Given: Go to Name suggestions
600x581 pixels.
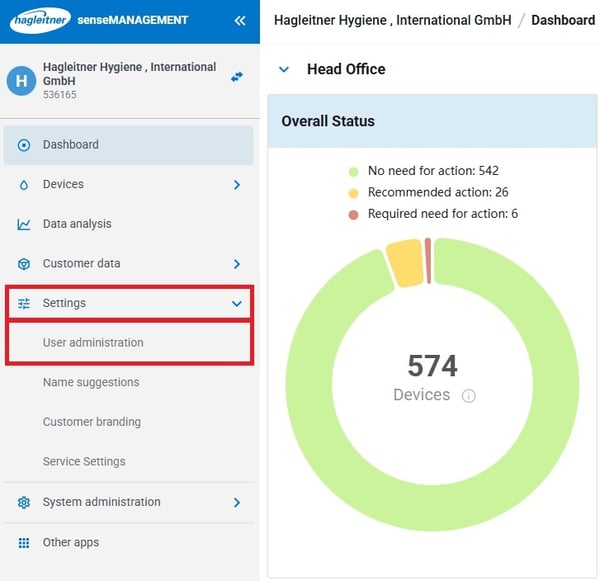Looking at the screenshot, I should (91, 382).
